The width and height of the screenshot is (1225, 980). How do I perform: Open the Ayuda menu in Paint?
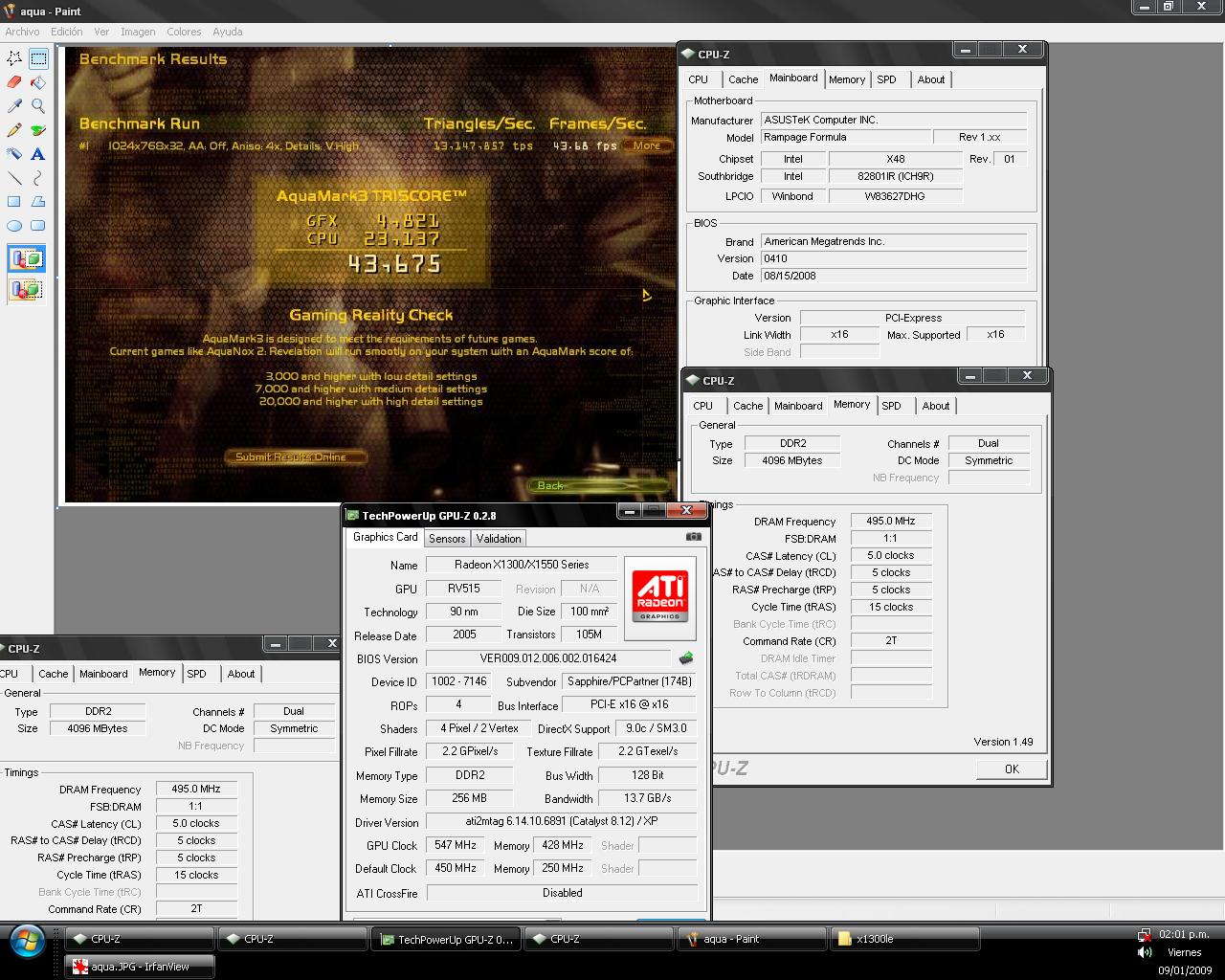pos(228,32)
